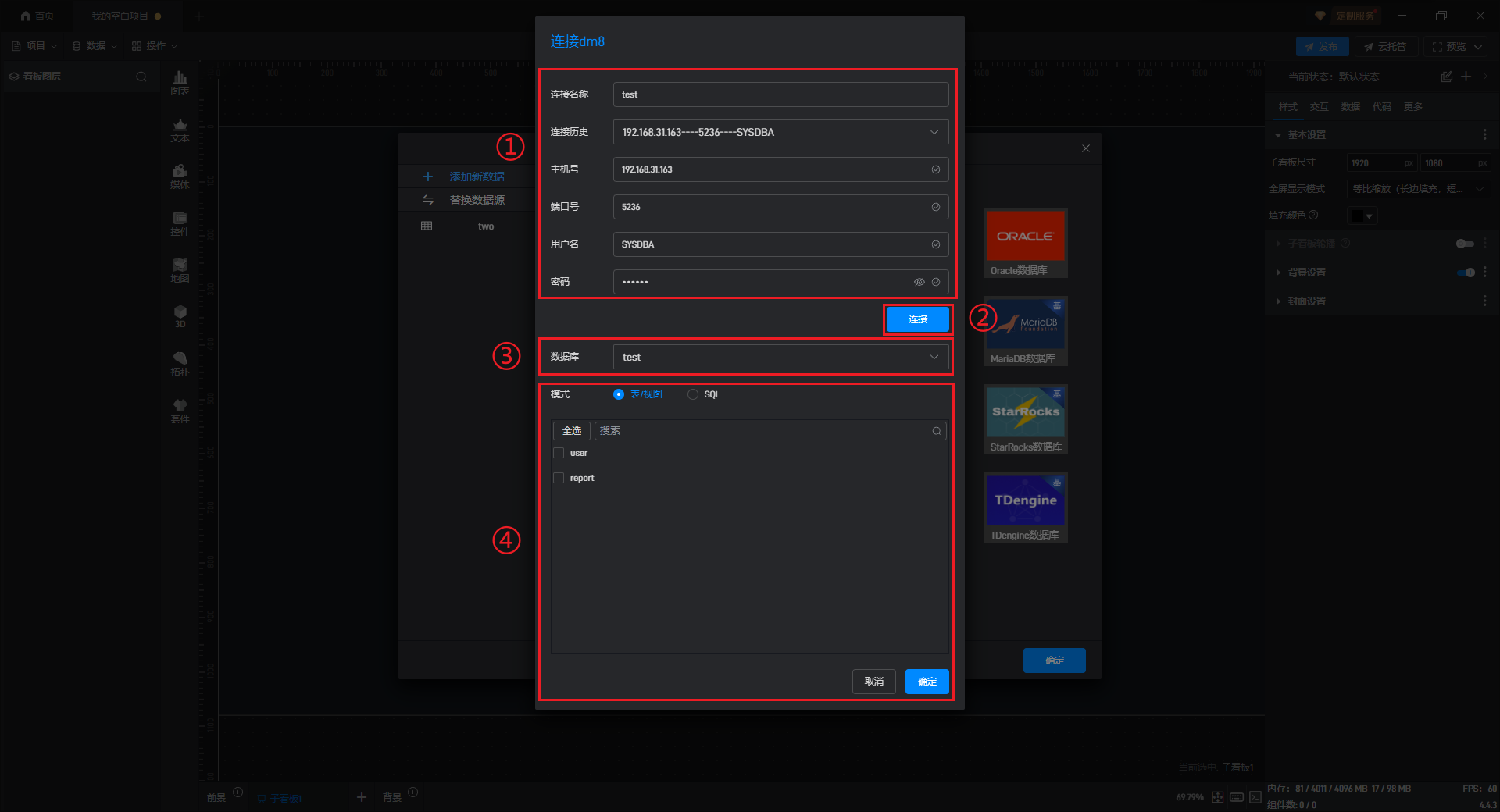This screenshot has width=1500, height=812.
Task: Check the report table checkbox
Action: [x=559, y=478]
